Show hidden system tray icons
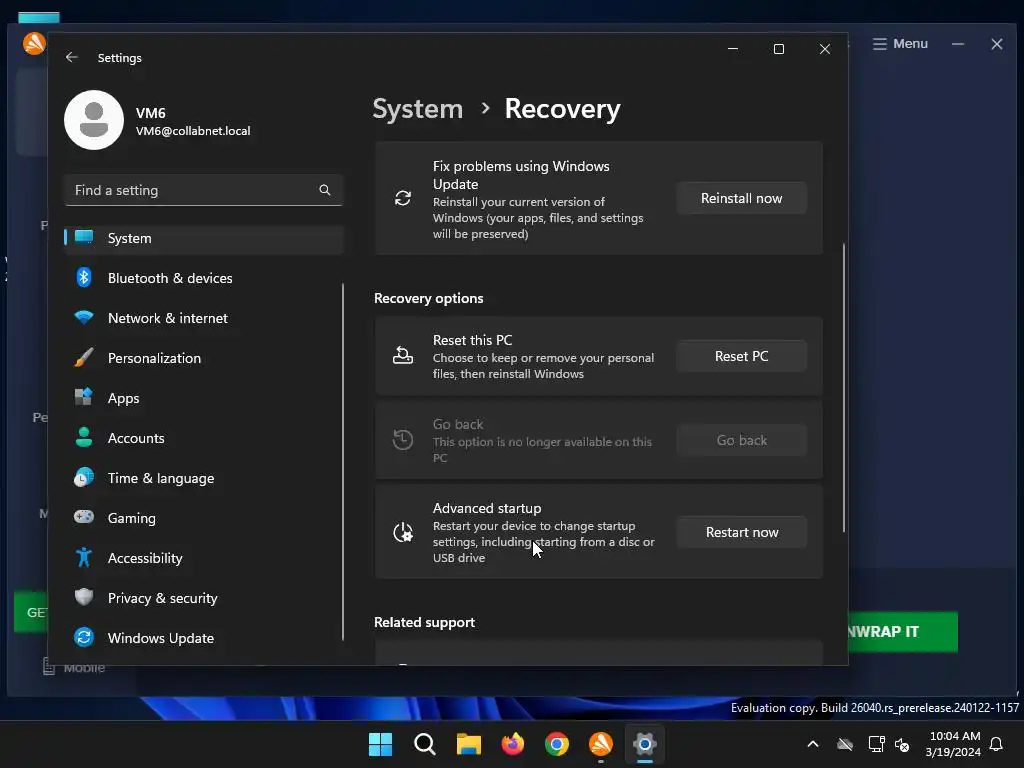The image size is (1024, 768). tap(813, 744)
